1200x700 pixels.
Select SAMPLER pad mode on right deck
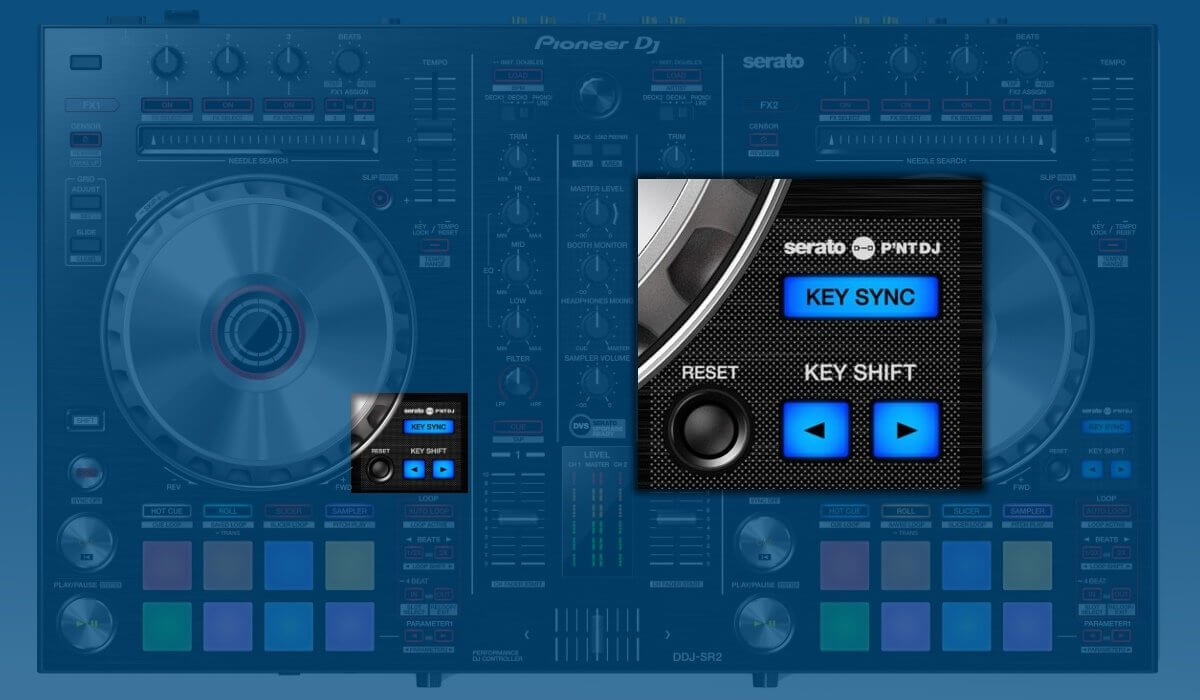pyautogui.click(x=1027, y=511)
